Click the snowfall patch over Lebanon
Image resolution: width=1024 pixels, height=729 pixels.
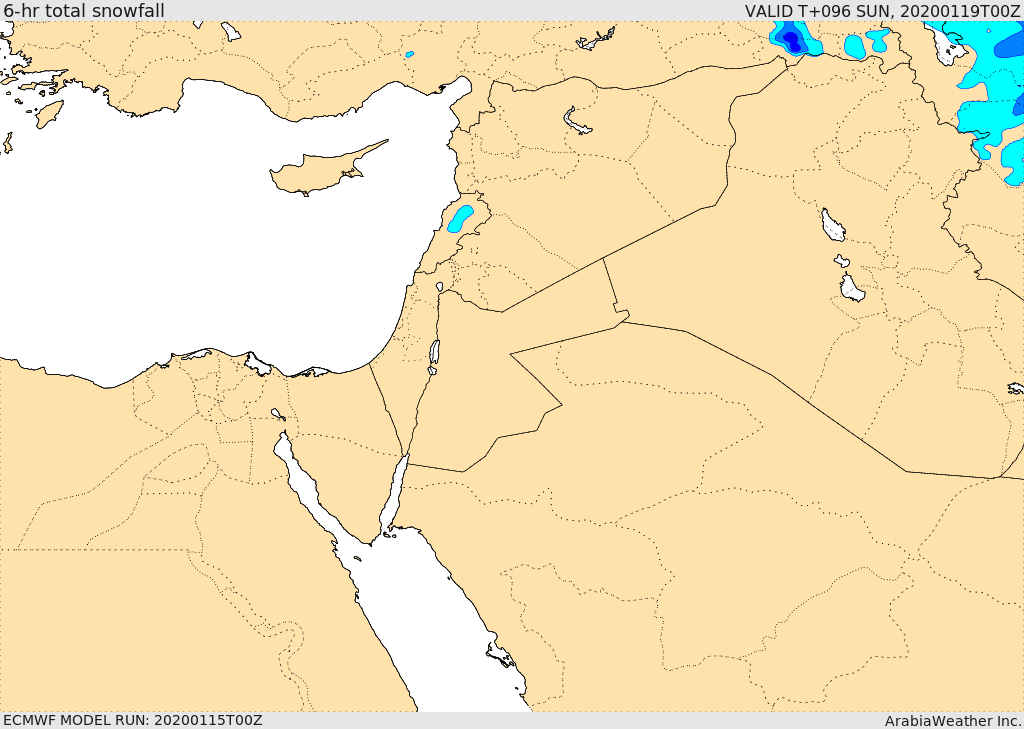coord(460,218)
